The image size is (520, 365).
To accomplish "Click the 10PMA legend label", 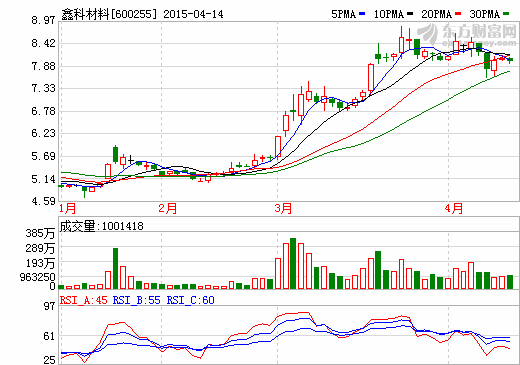I will tap(389, 14).
